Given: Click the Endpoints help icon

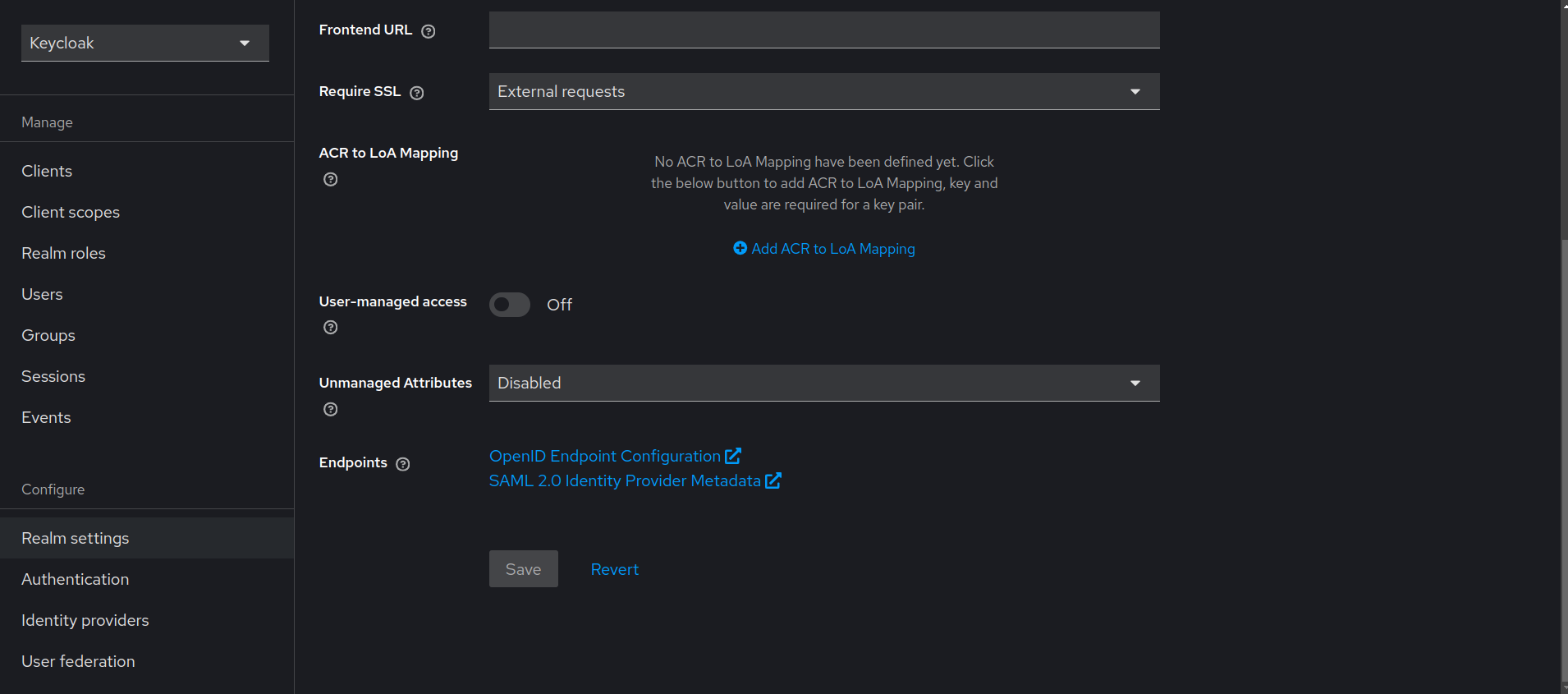Looking at the screenshot, I should [403, 464].
